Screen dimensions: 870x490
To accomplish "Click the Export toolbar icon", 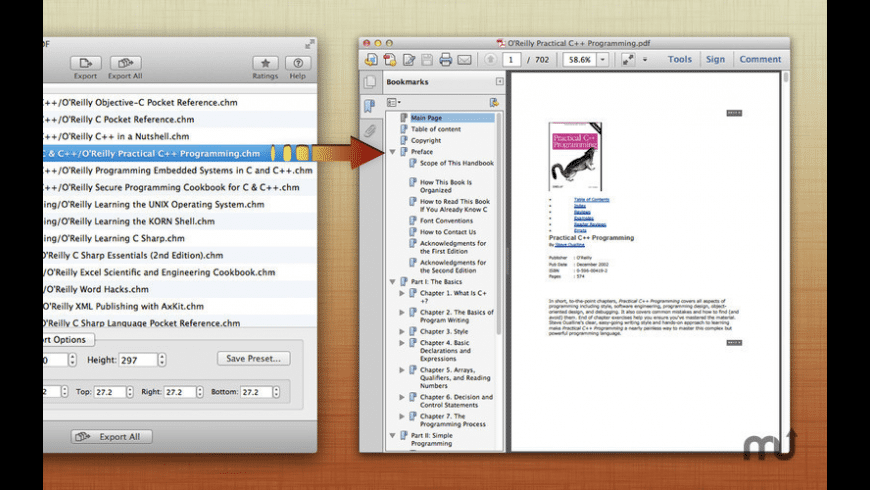I will (x=85, y=63).
